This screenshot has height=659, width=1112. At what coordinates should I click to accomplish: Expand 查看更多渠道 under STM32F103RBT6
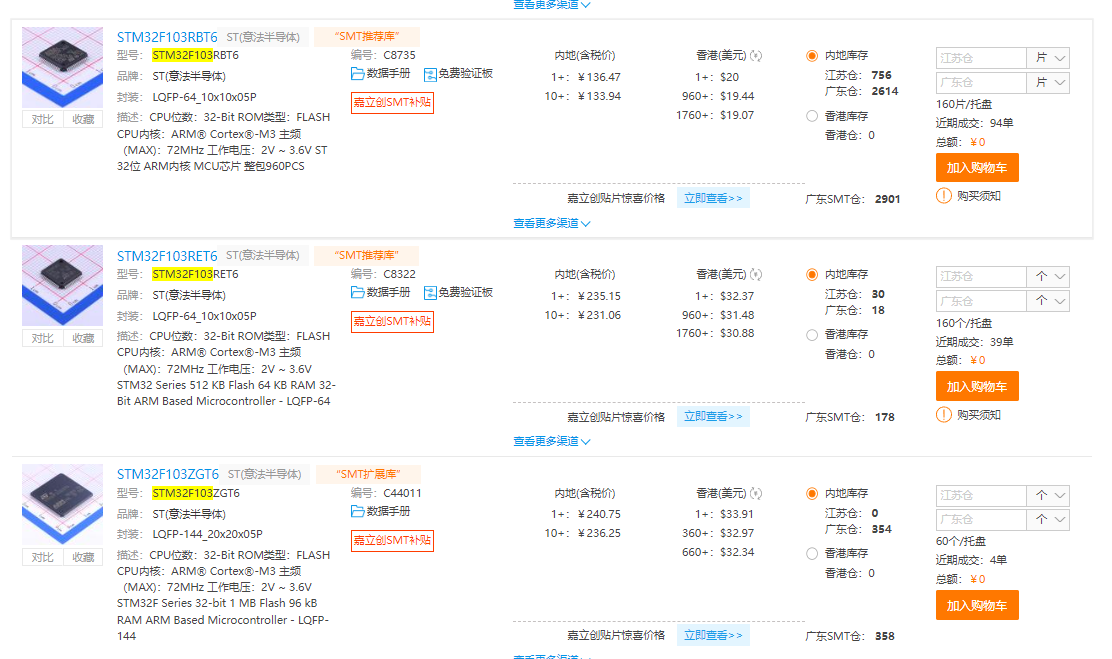pos(552,223)
